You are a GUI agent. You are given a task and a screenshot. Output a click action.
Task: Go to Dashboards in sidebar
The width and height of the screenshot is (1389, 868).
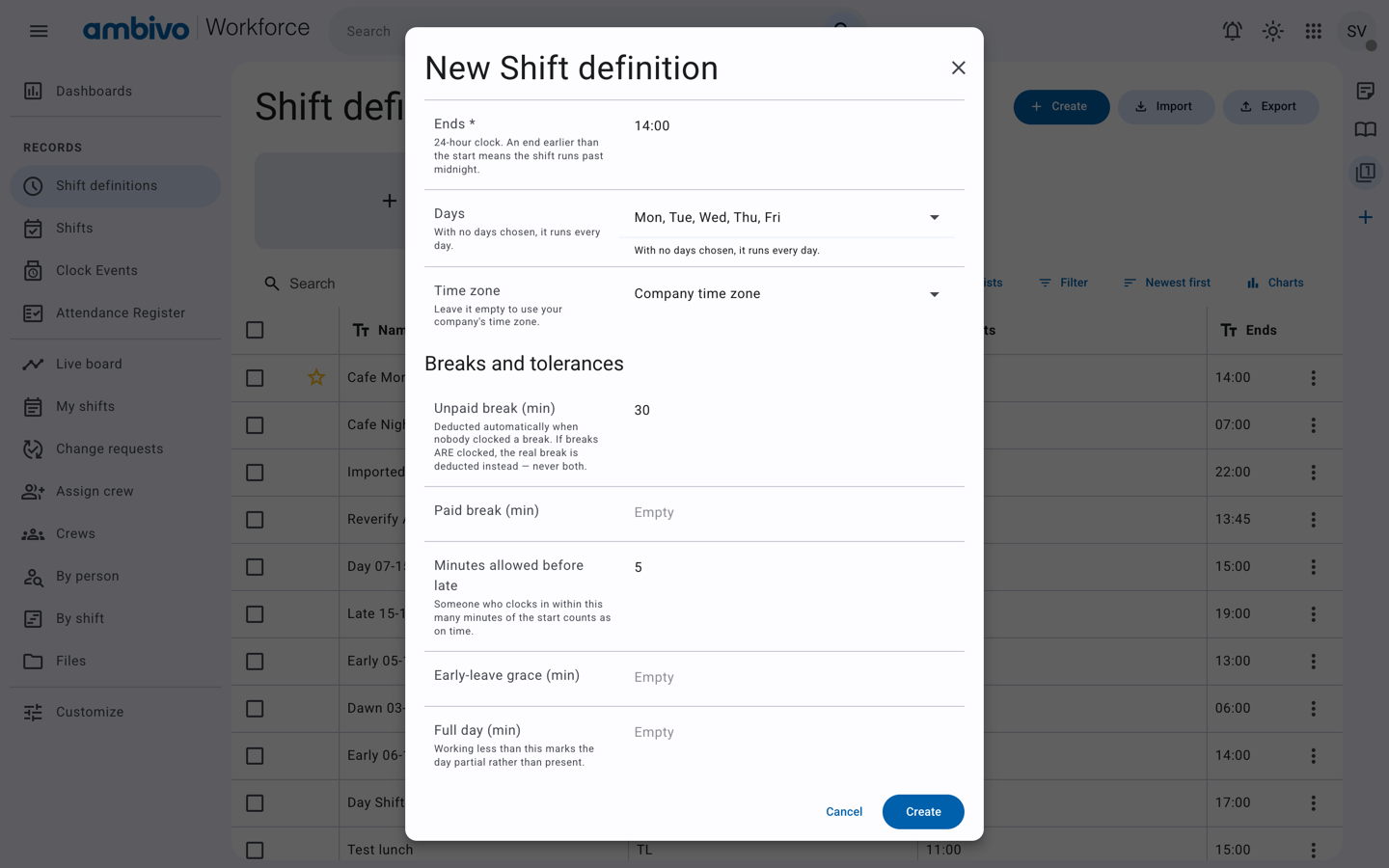coord(116,91)
